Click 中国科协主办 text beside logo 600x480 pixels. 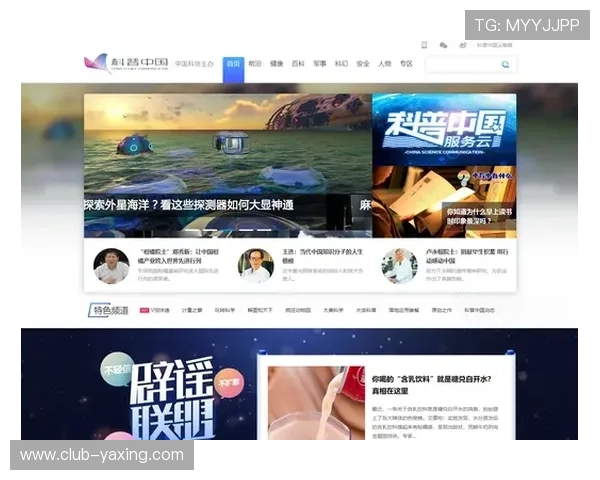[x=194, y=64]
